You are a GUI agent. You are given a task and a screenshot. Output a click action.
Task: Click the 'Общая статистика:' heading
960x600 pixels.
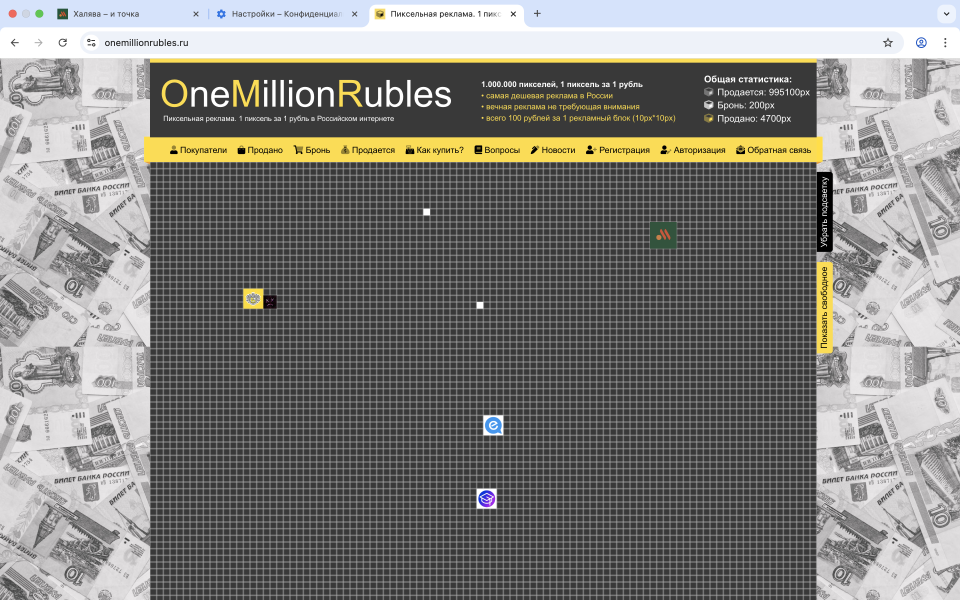[748, 79]
